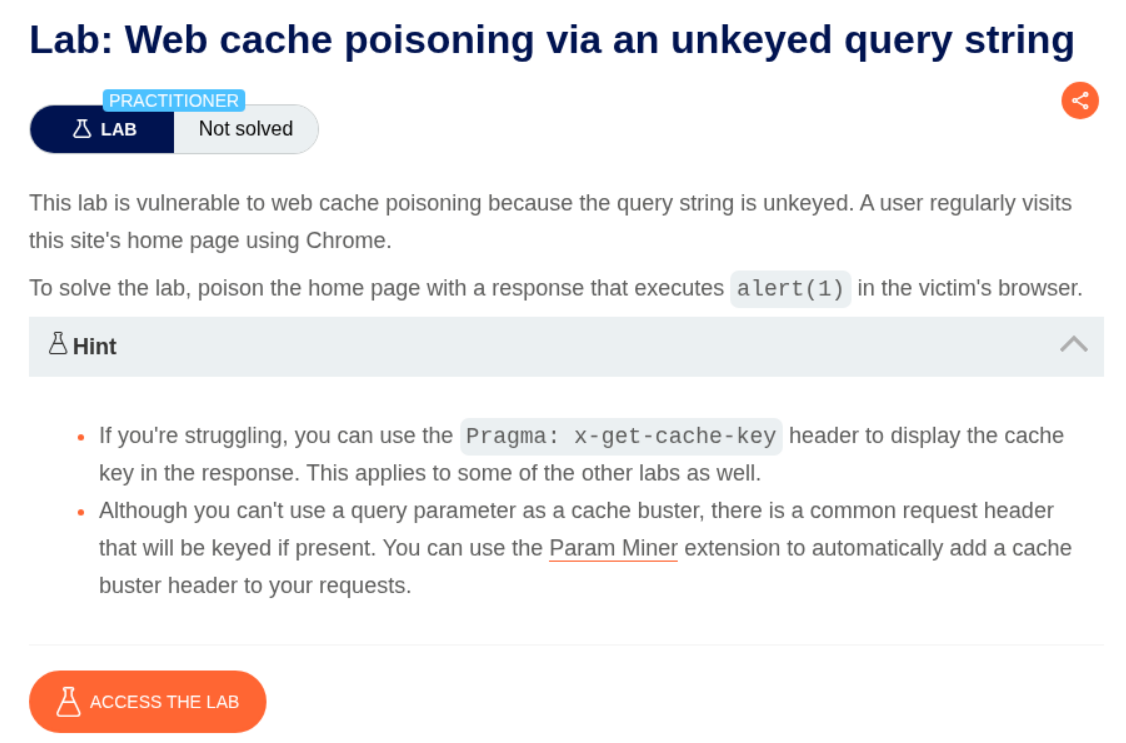Click the flask icon beside Hint
This screenshot has height=743, width=1126.
tap(58, 345)
